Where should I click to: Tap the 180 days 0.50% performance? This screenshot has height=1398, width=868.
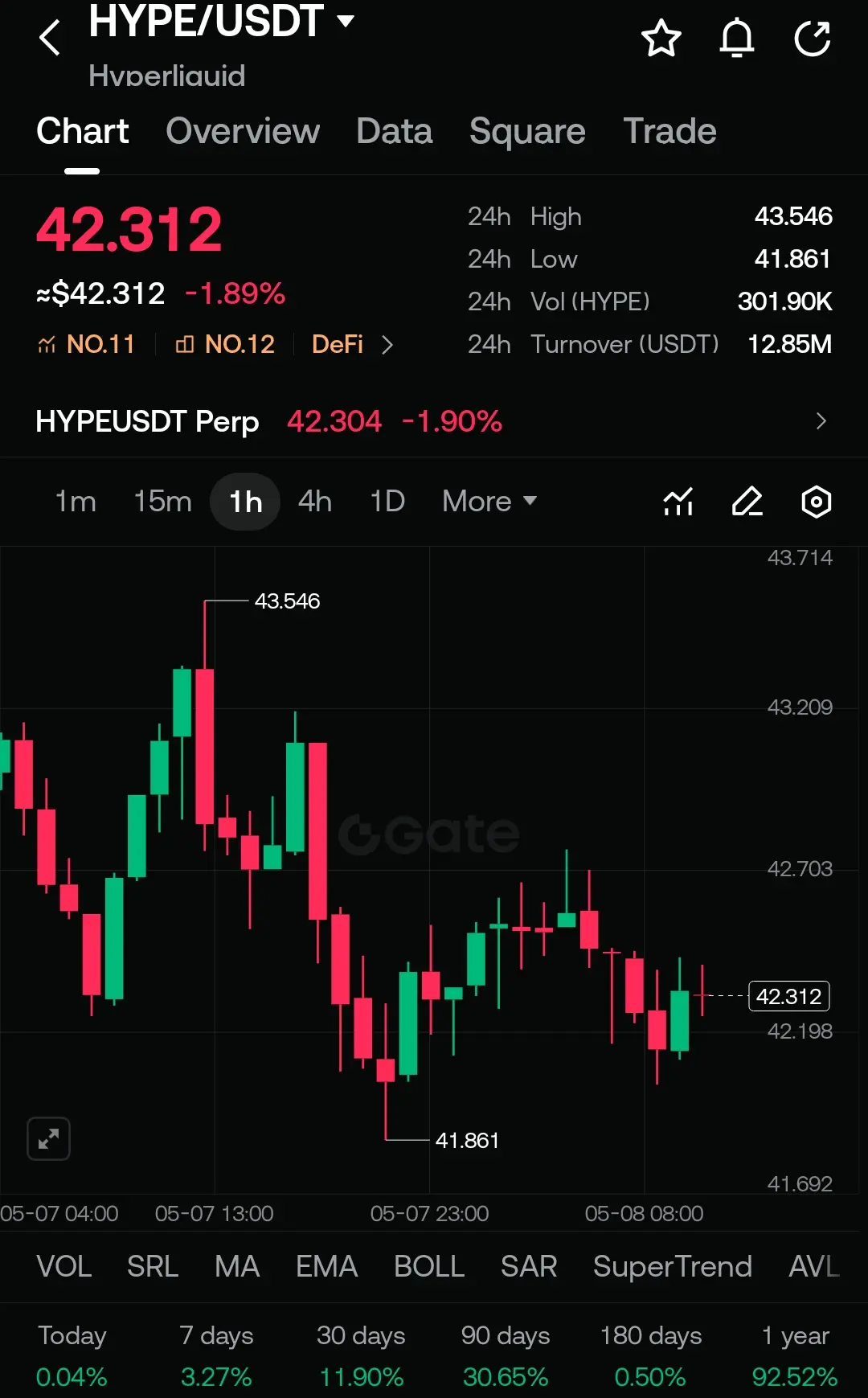650,1356
